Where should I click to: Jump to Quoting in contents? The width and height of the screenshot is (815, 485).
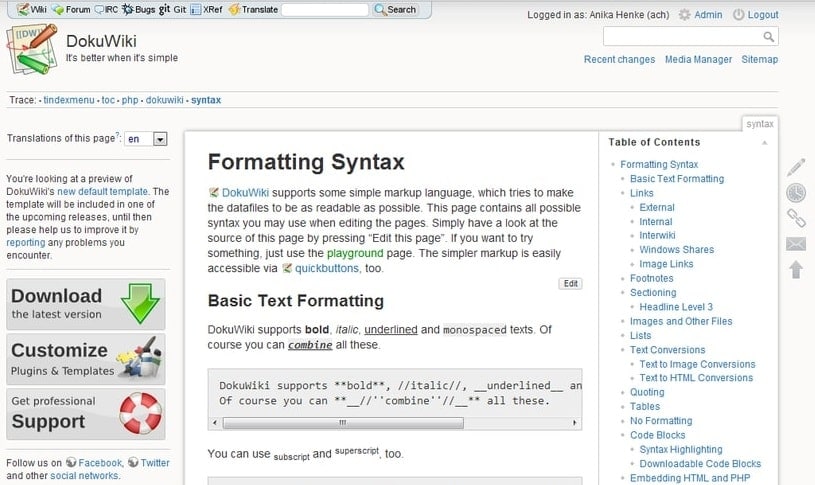(647, 392)
